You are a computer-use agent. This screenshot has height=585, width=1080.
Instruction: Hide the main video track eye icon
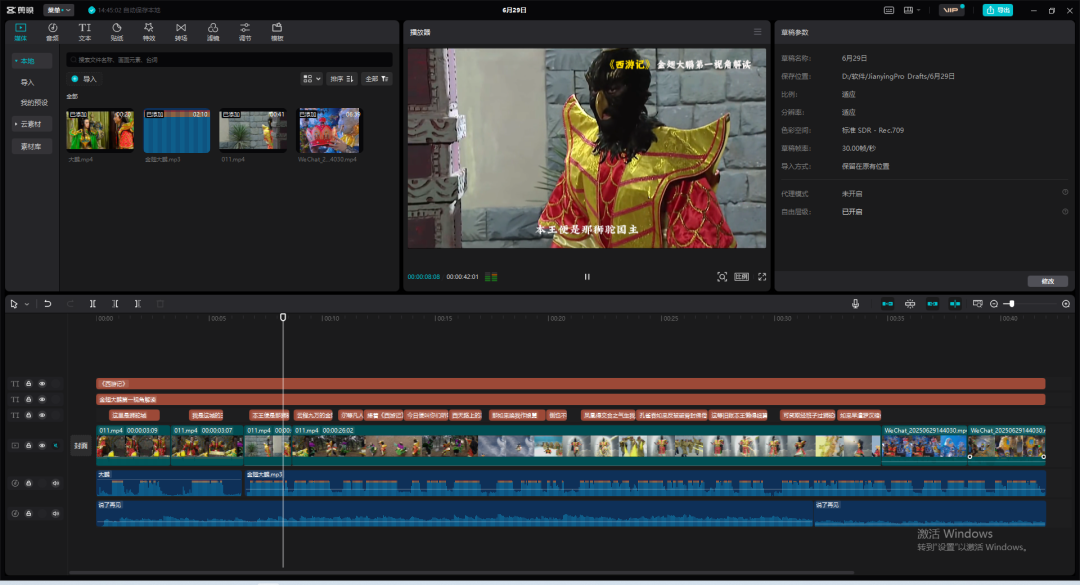42,446
